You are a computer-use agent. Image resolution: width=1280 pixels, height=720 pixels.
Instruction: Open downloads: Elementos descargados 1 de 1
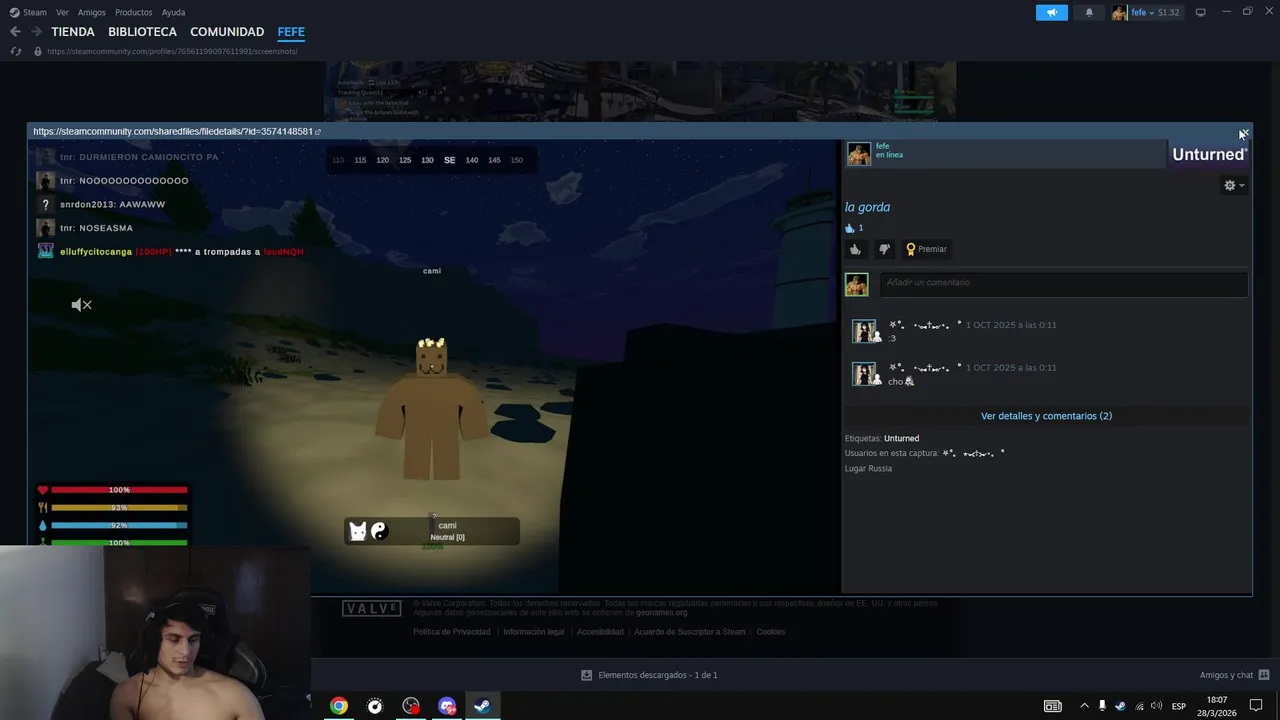650,675
